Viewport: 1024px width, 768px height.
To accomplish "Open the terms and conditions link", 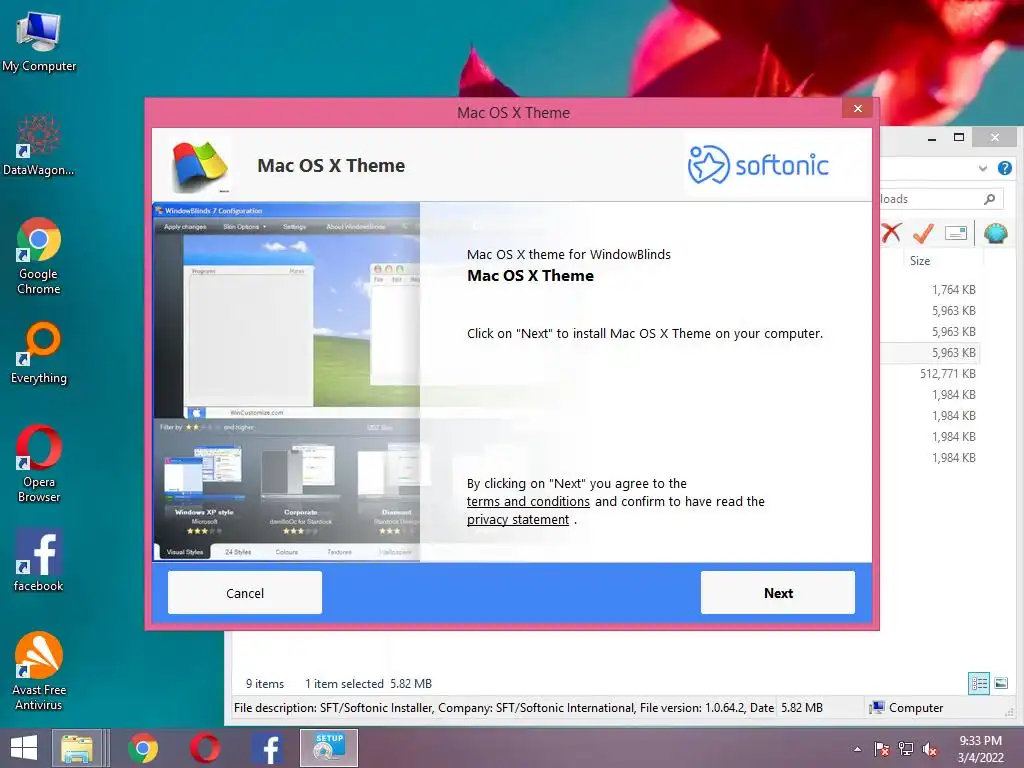I will (x=528, y=502).
